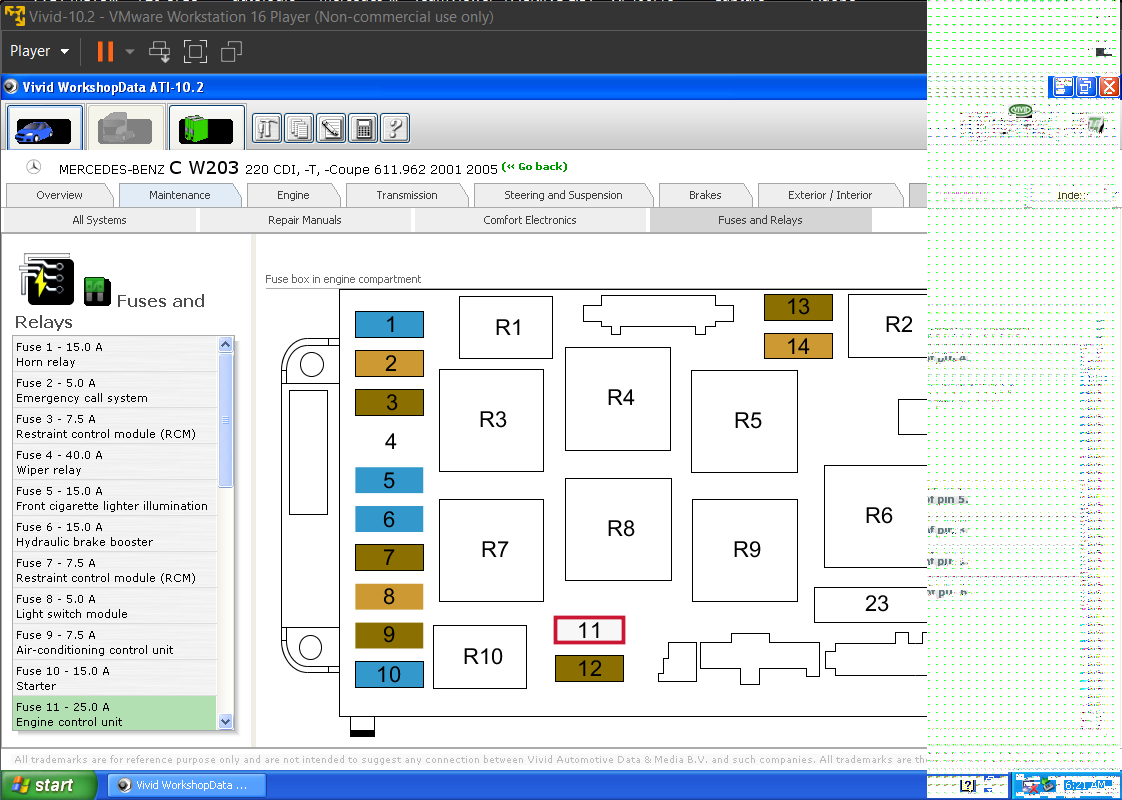Select the Comfort Electronics sub-tab
Image resolution: width=1122 pixels, height=800 pixels.
click(x=530, y=220)
